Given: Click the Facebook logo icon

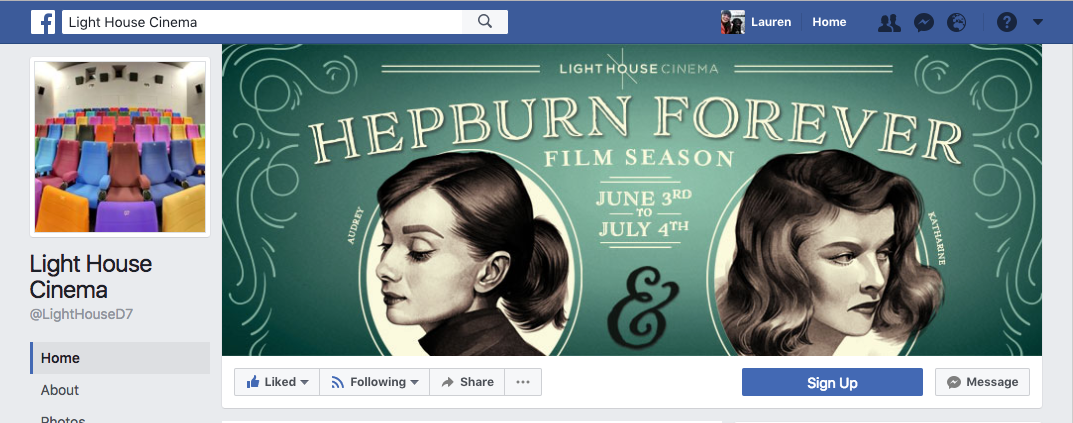Looking at the screenshot, I should (43, 22).
